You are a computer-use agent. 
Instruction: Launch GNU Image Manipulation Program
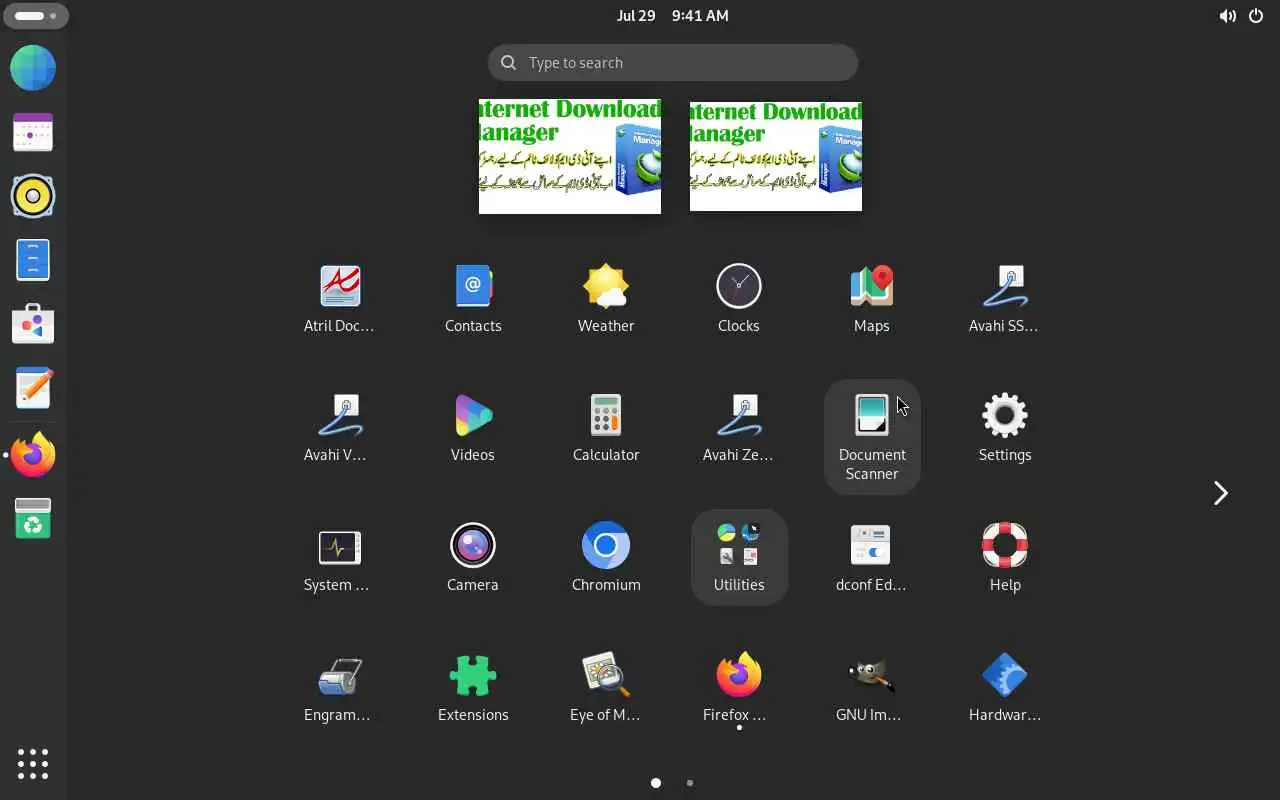pyautogui.click(x=872, y=687)
